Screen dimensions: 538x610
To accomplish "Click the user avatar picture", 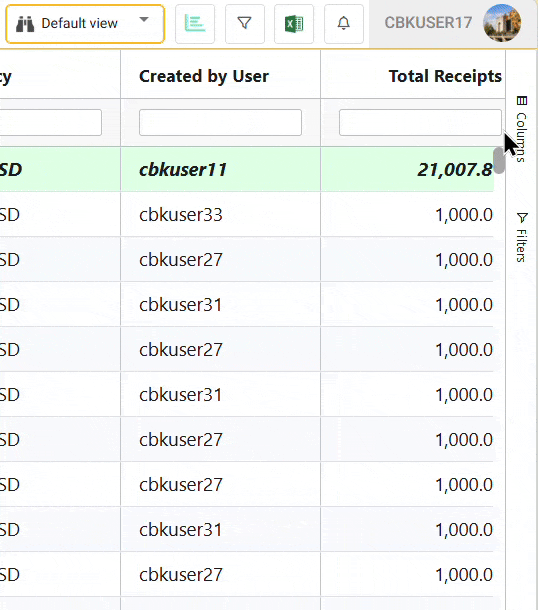I will click(x=502, y=23).
